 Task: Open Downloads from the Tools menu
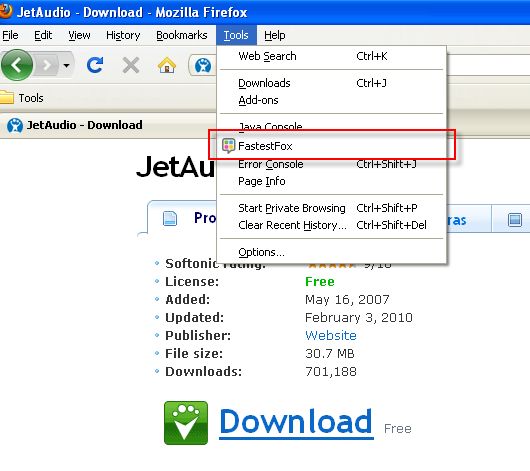pyautogui.click(x=331, y=83)
